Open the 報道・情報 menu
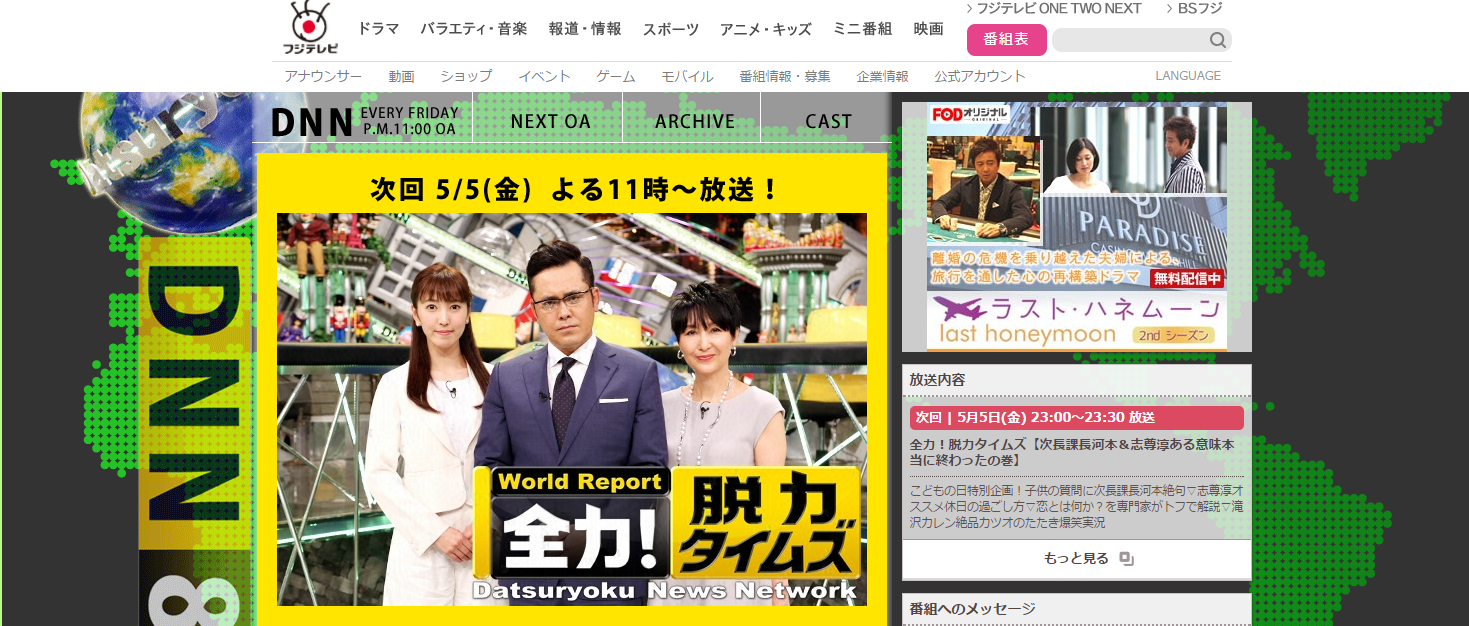The height and width of the screenshot is (626, 1469). [x=585, y=29]
